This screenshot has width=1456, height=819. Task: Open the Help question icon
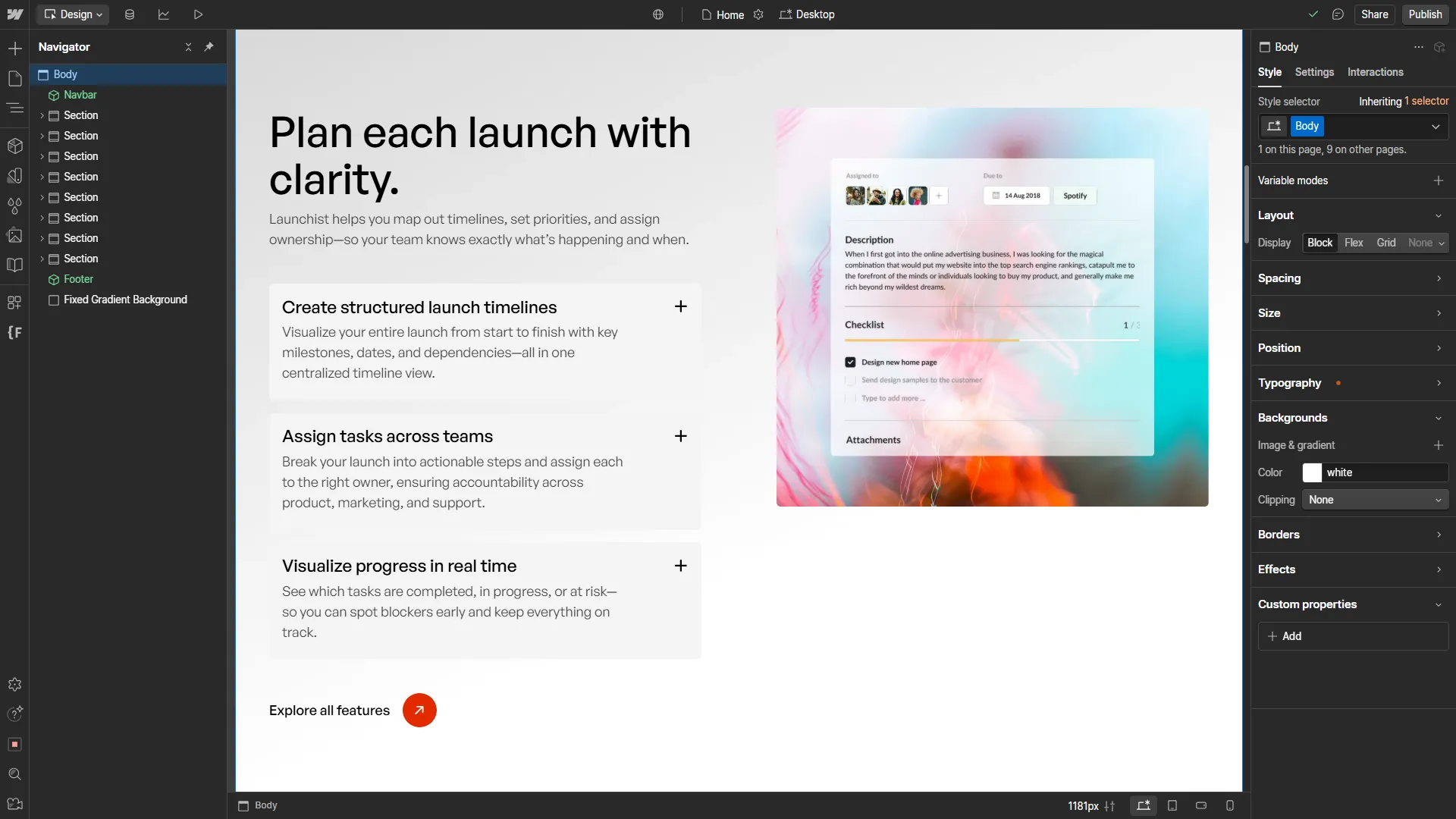point(14,714)
